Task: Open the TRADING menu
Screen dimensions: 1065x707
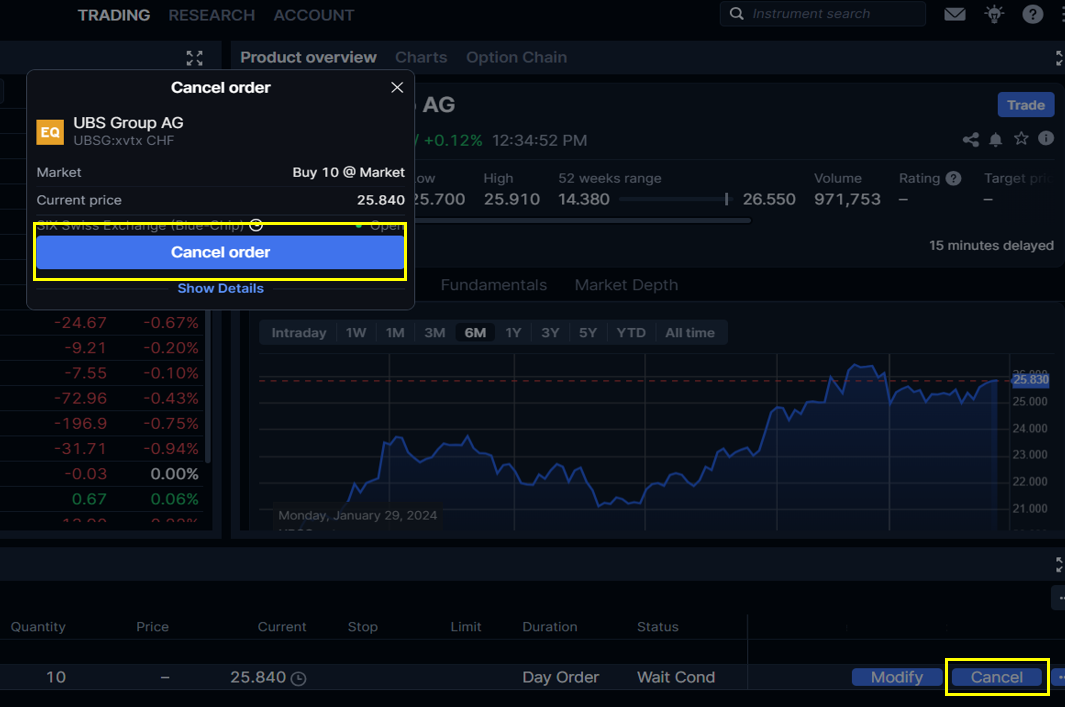Action: 114,15
